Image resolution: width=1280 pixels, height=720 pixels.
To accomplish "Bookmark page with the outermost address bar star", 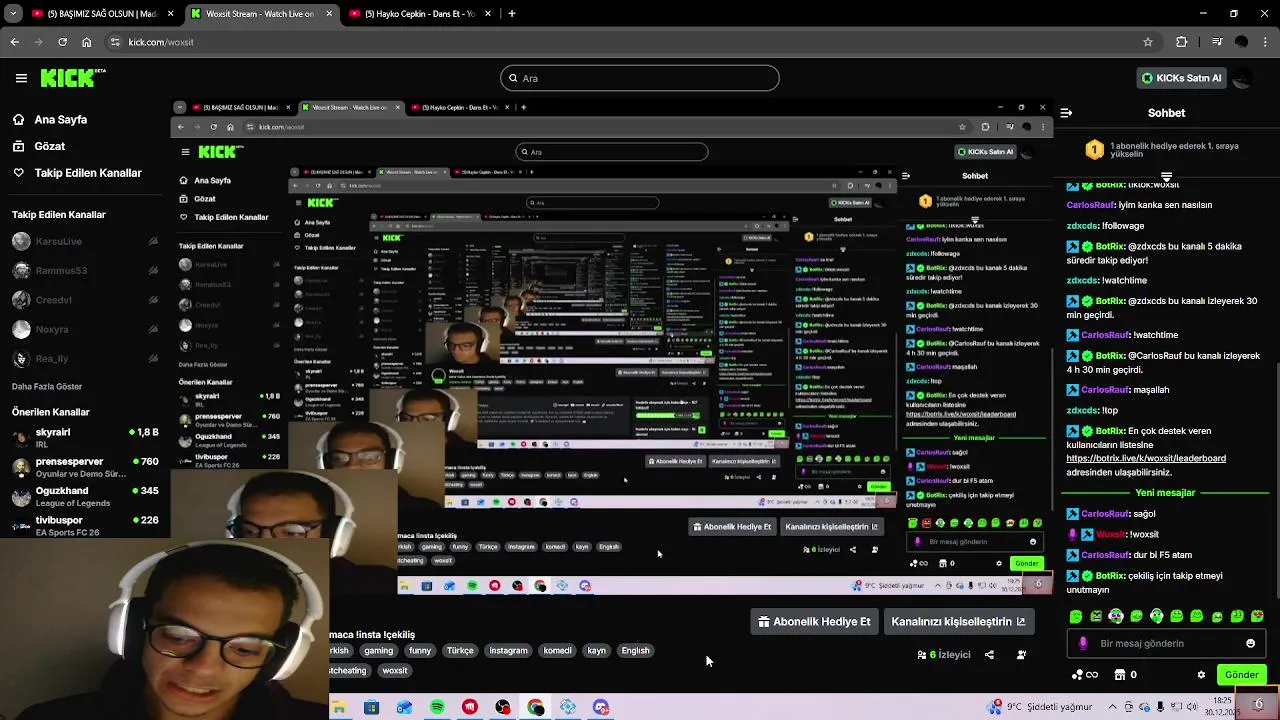I will click(x=1148, y=42).
